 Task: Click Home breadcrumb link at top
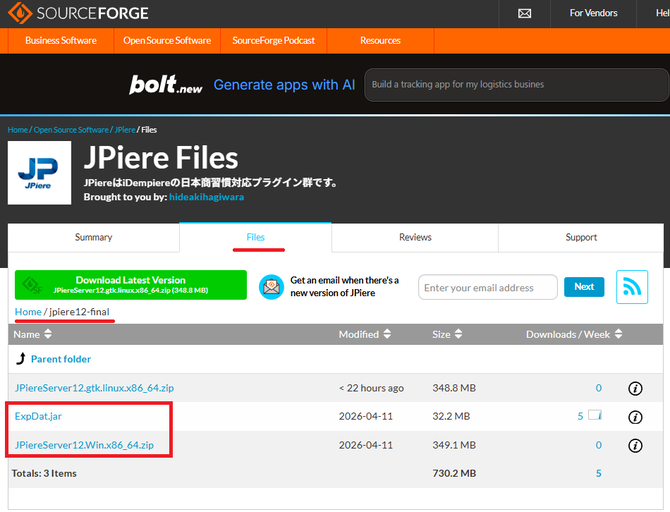point(18,129)
